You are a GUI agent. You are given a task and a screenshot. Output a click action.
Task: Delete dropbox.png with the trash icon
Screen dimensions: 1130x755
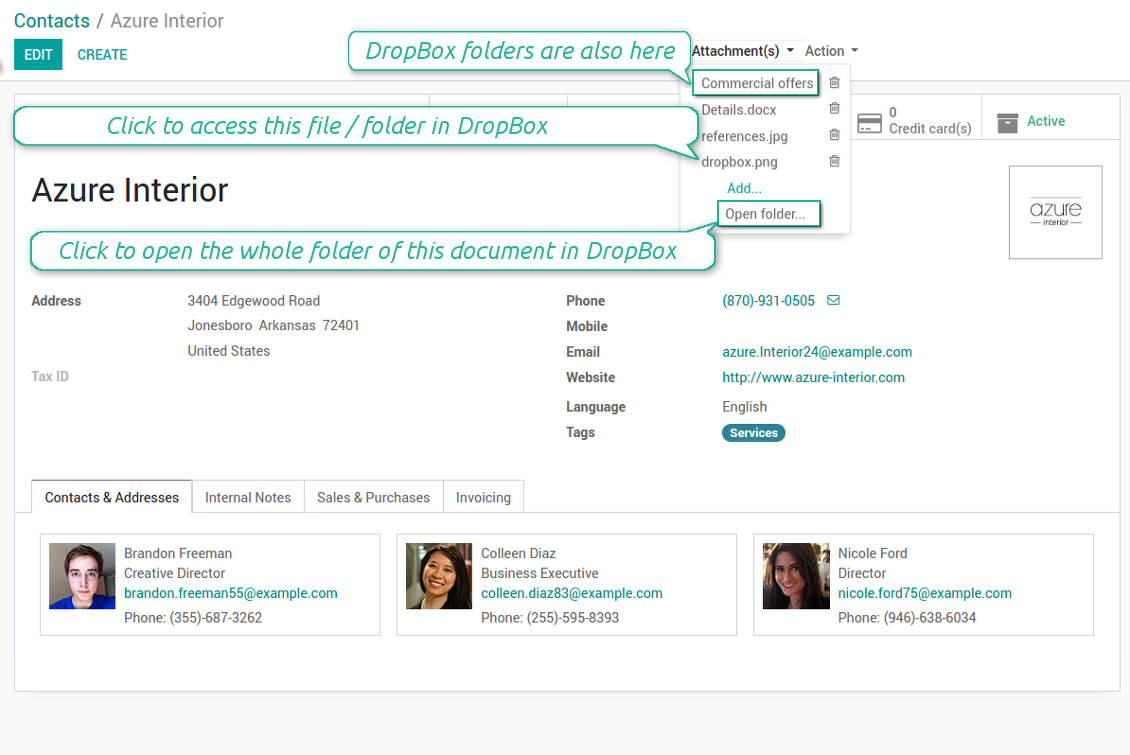834,161
